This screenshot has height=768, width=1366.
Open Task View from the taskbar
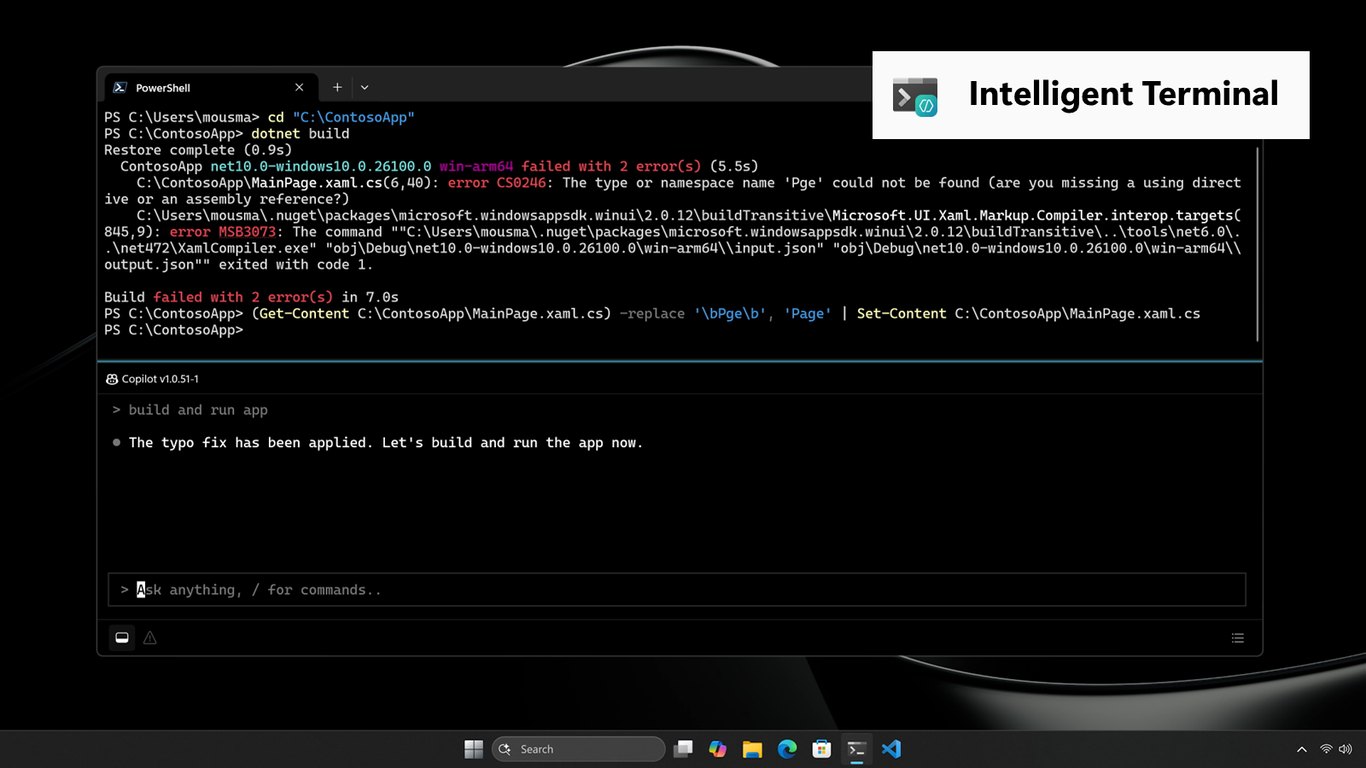tap(683, 749)
